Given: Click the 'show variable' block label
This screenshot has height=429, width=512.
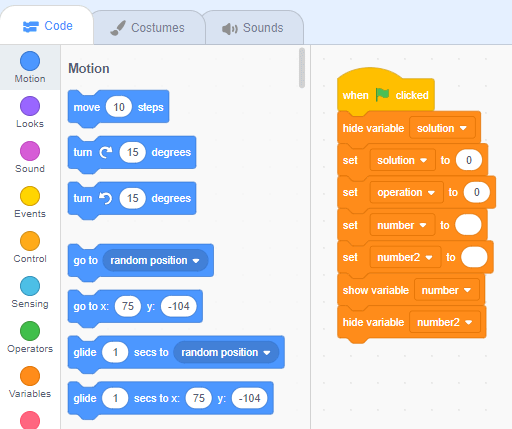Looking at the screenshot, I should (x=376, y=290).
